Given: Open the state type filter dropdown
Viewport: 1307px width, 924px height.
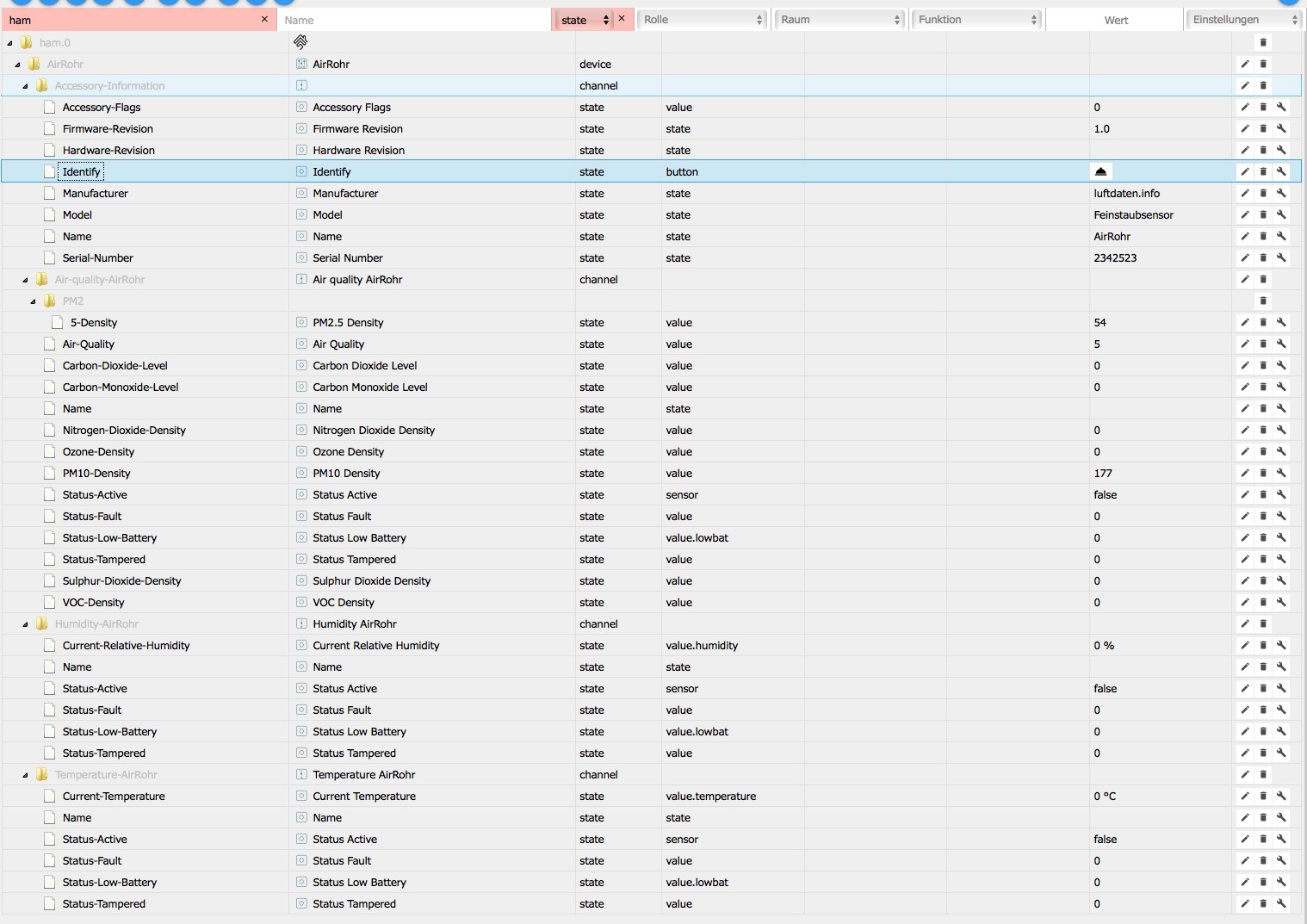Looking at the screenshot, I should tap(585, 20).
